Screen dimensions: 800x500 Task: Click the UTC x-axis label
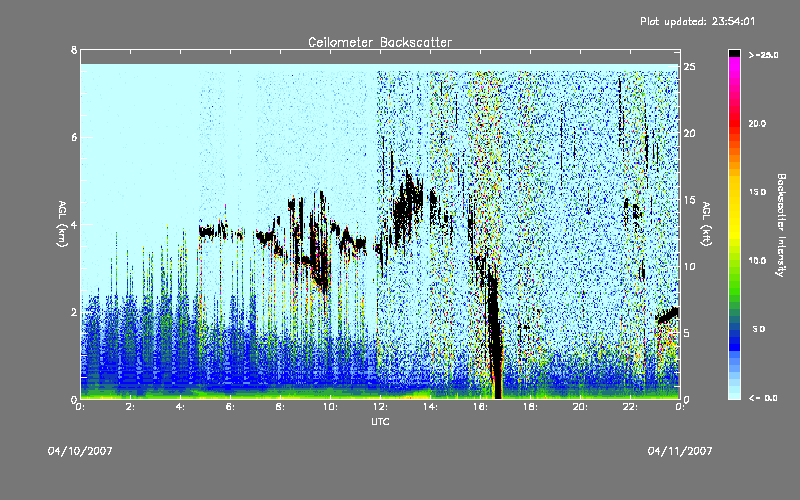(380, 421)
